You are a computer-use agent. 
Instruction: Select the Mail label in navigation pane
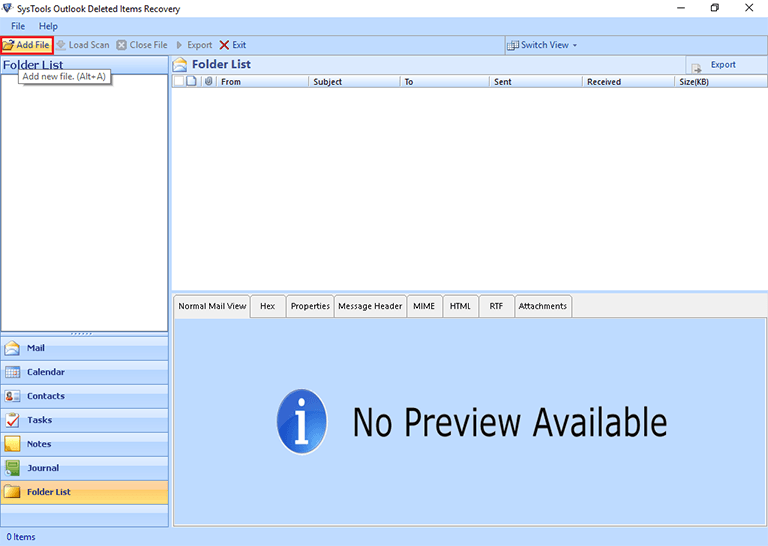[x=36, y=348]
